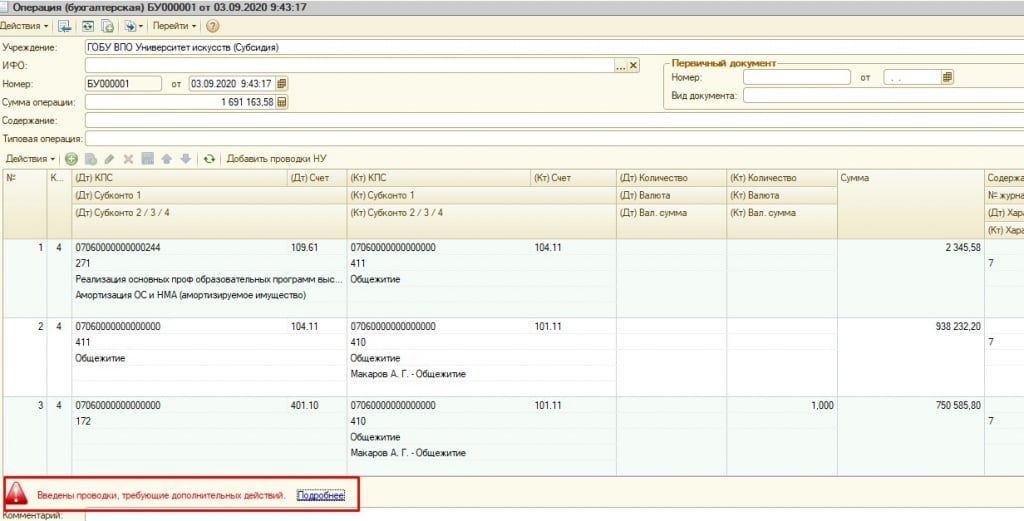This screenshot has height=521, width=1024.
Task: Click the Сумма column header
Action: pyautogui.click(x=909, y=178)
